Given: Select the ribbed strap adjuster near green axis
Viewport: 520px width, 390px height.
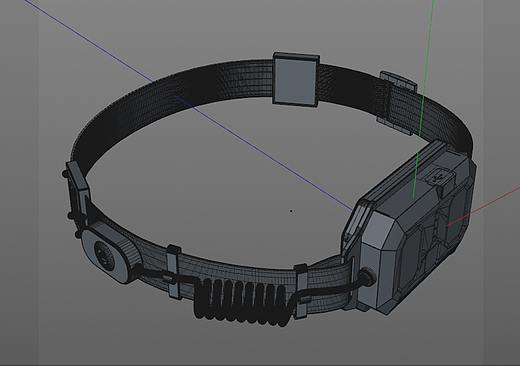Looking at the screenshot, I should (x=397, y=103).
